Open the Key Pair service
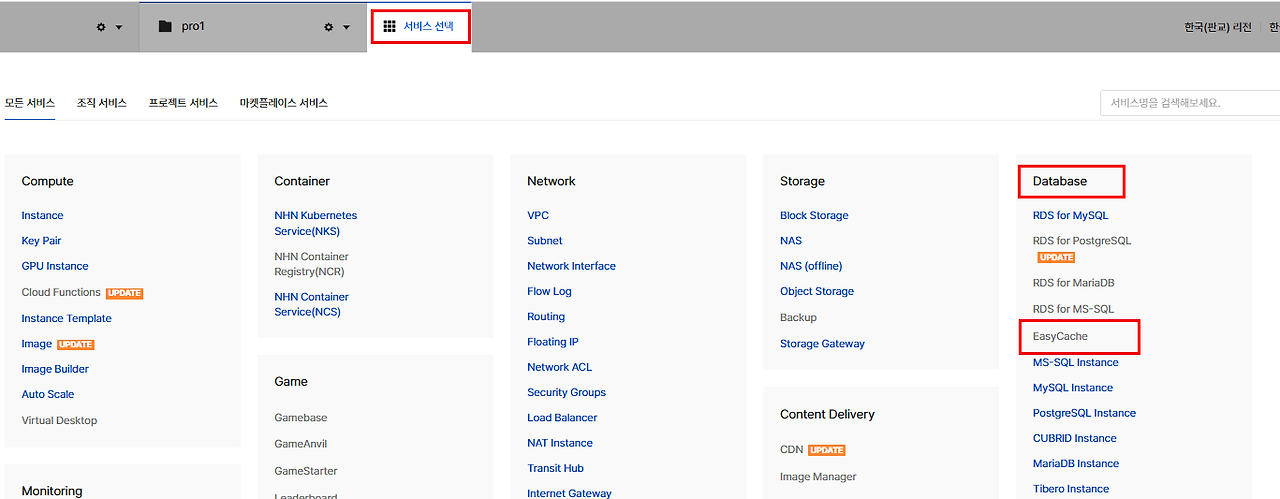Screen dimensions: 1280x499 click(x=41, y=241)
